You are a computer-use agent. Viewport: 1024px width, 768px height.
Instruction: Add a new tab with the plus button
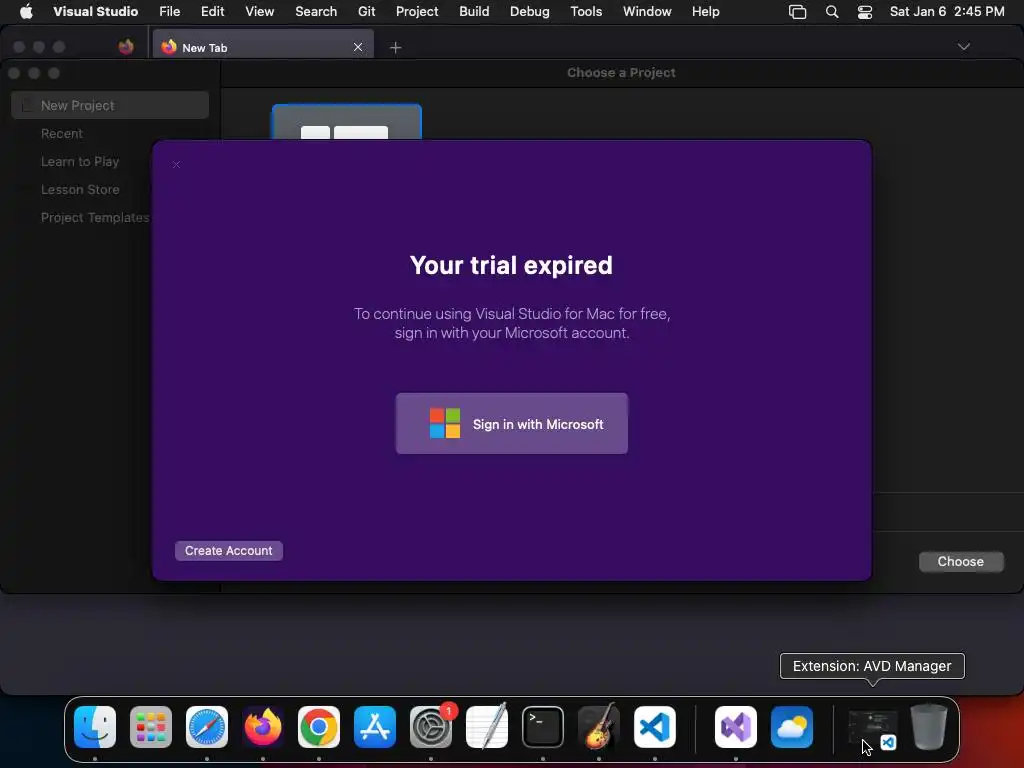point(395,47)
